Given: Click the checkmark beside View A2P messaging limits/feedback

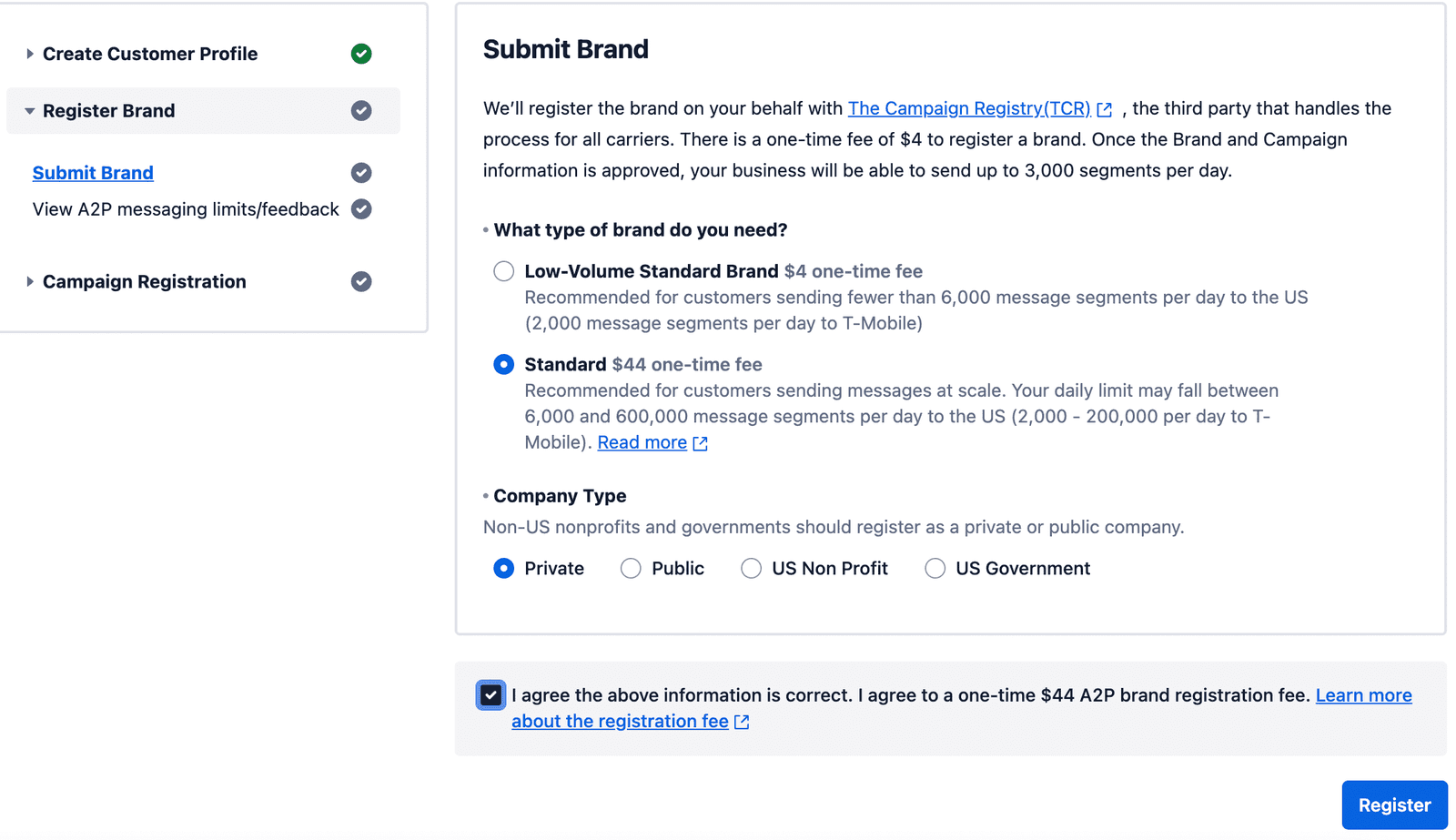Looking at the screenshot, I should point(361,208).
